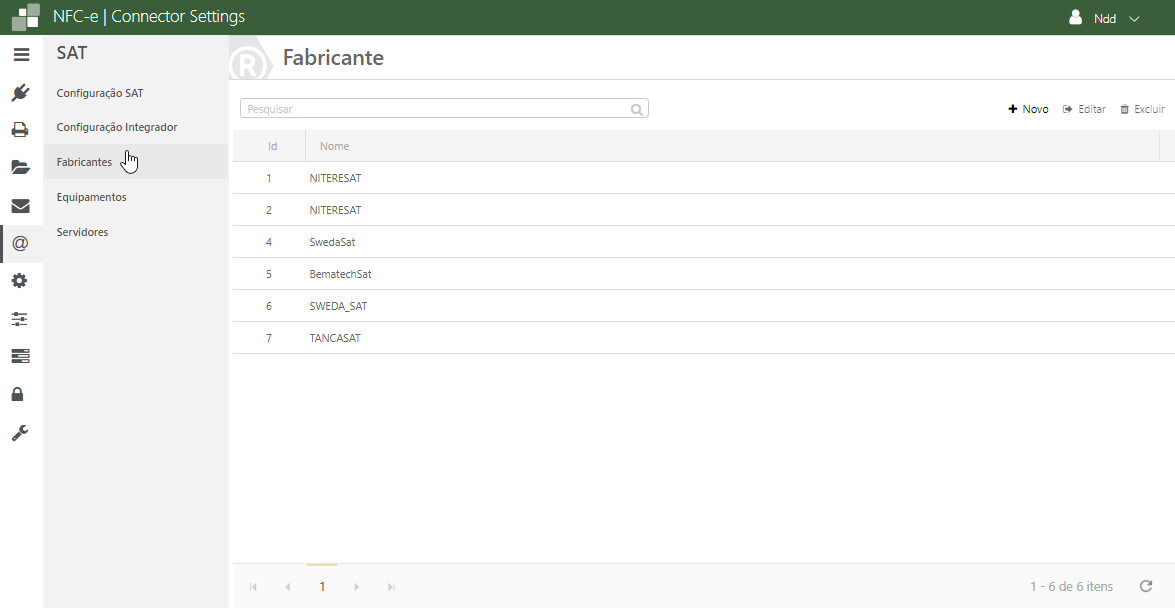
Task: Select the printer icon in sidebar
Action: [x=20, y=130]
